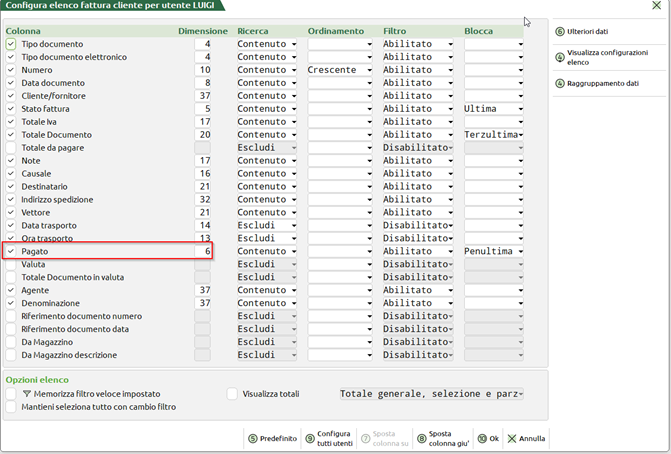Open the Totale generale selection dropdown
The height and width of the screenshot is (454, 671).
point(518,394)
